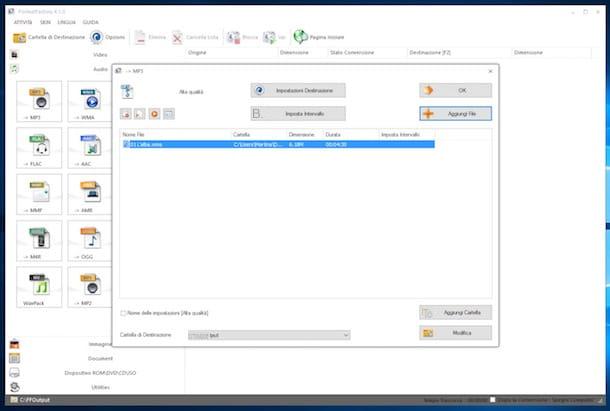Viewport: 610px width, 411px height.
Task: Click the Cartella di Destinazione toolbar button
Action: pyautogui.click(x=49, y=37)
